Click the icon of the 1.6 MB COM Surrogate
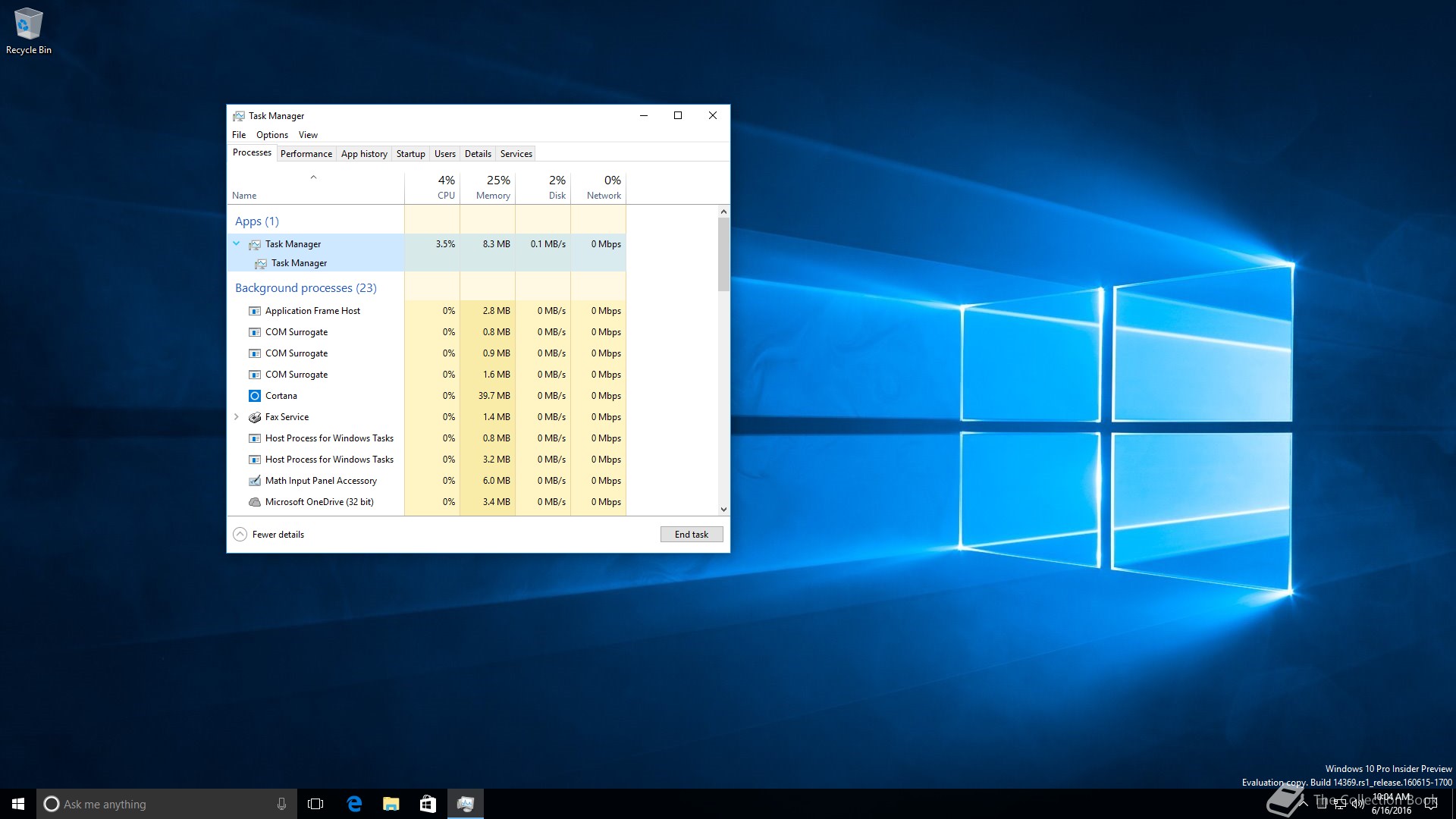 pyautogui.click(x=255, y=375)
